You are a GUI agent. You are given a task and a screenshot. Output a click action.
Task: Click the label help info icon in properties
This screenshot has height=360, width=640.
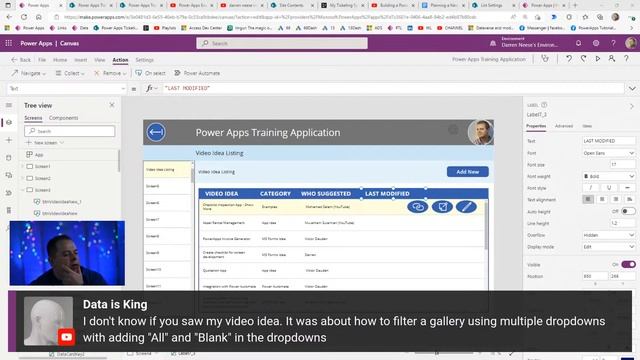point(544,105)
